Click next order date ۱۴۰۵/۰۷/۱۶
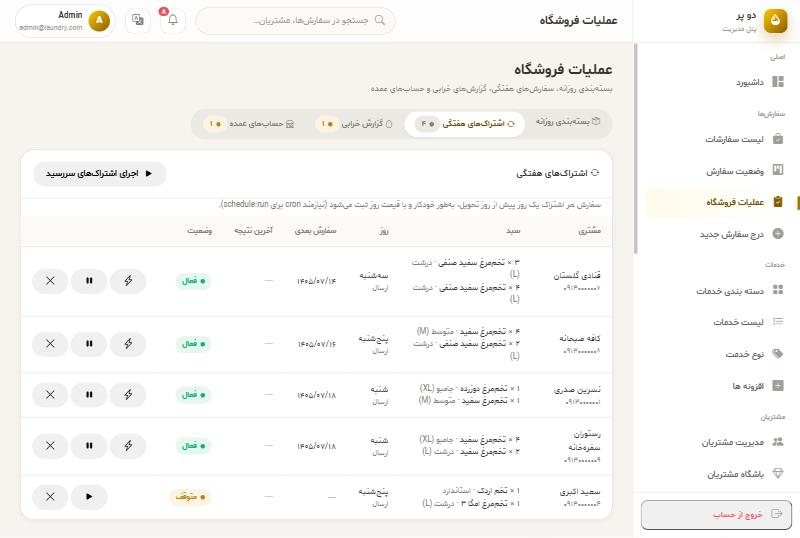800x538 pixels. coord(316,344)
